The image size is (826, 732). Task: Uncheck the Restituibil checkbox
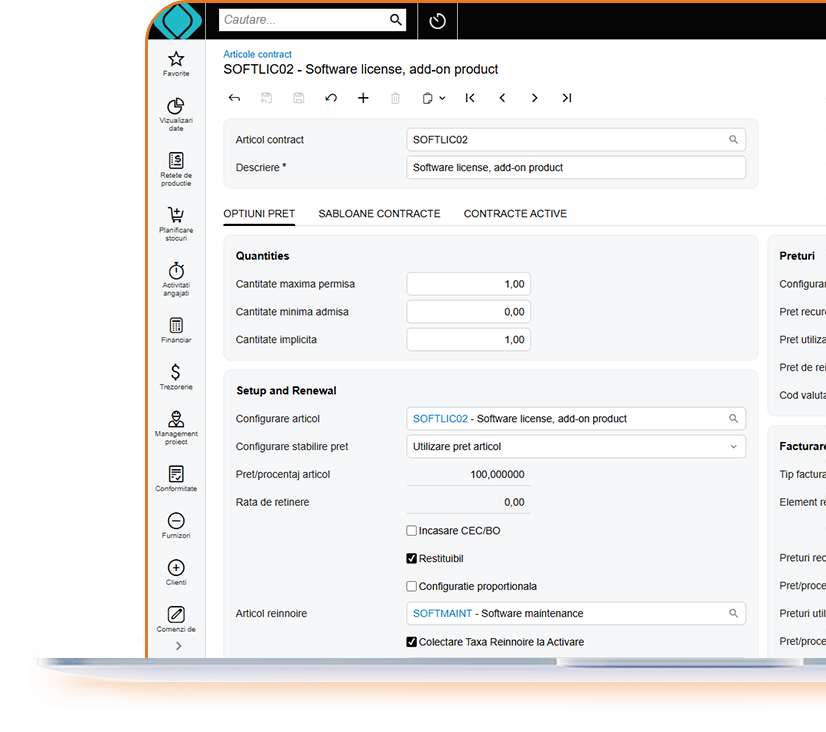pyautogui.click(x=412, y=559)
